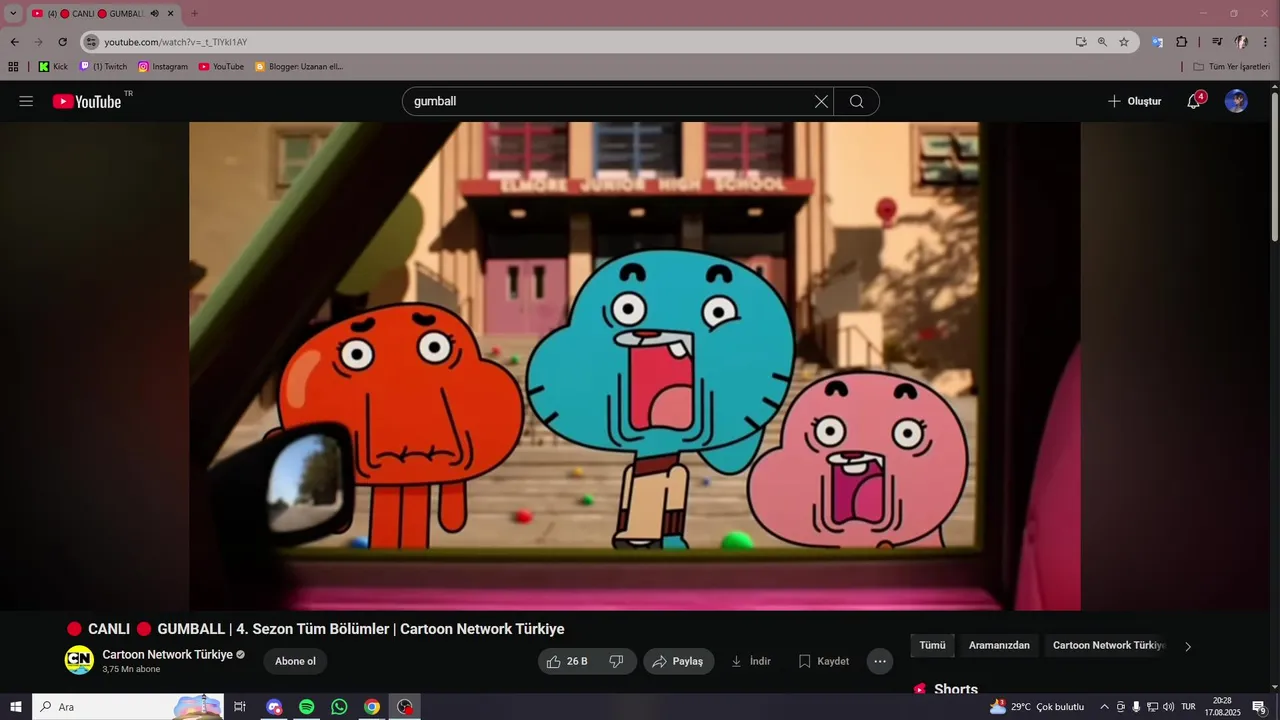Open Instagram bookmark

163,67
